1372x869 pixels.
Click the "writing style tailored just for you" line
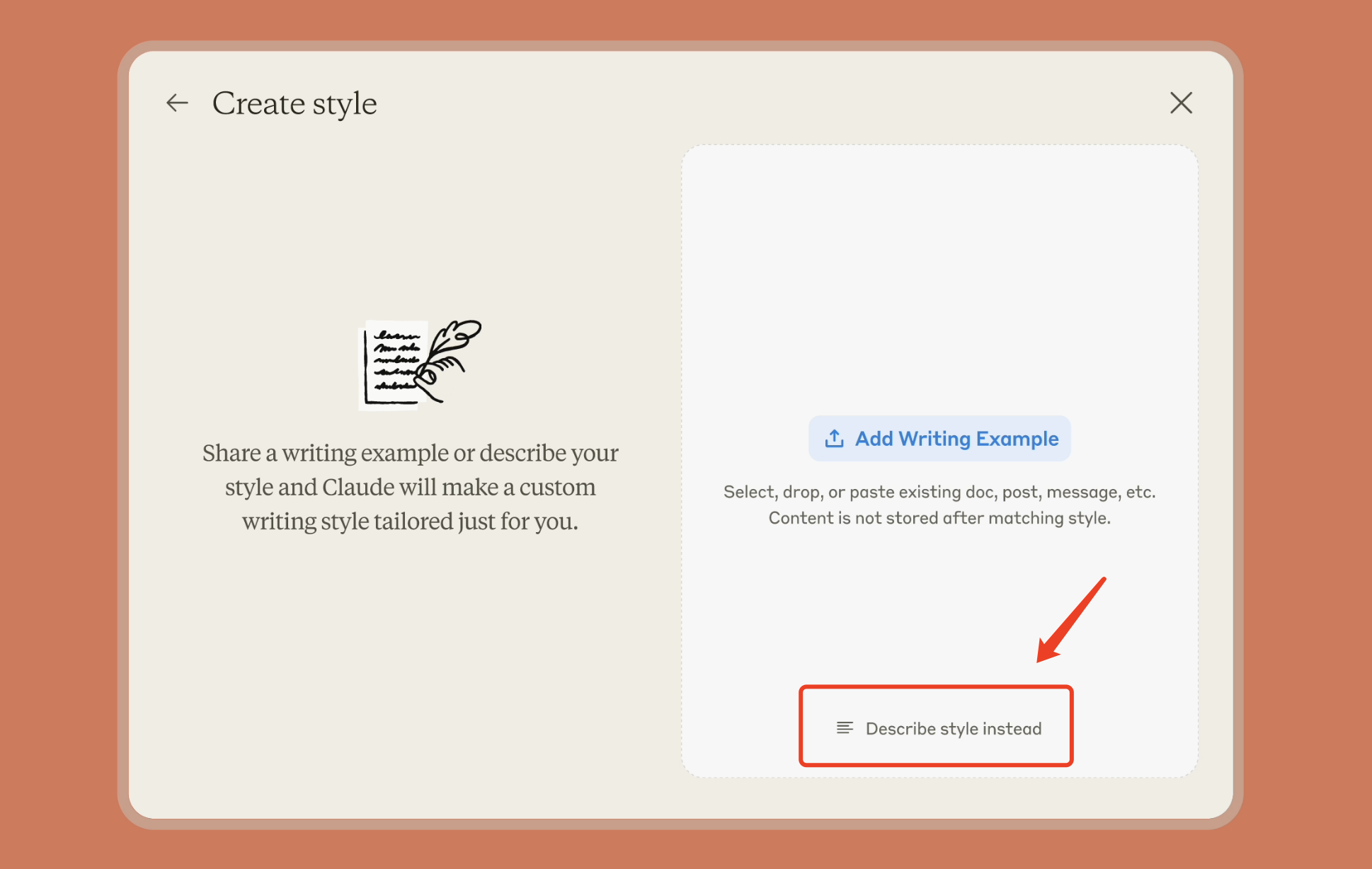pyautogui.click(x=410, y=522)
